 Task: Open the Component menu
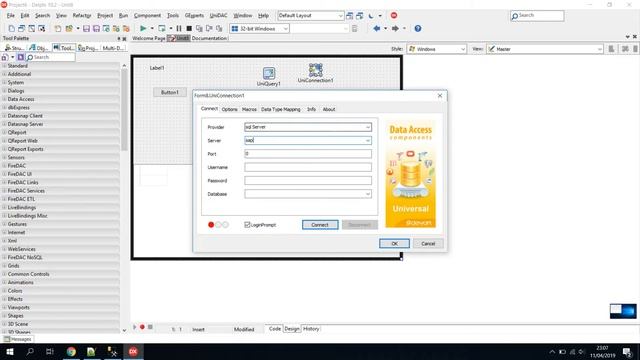147,16
